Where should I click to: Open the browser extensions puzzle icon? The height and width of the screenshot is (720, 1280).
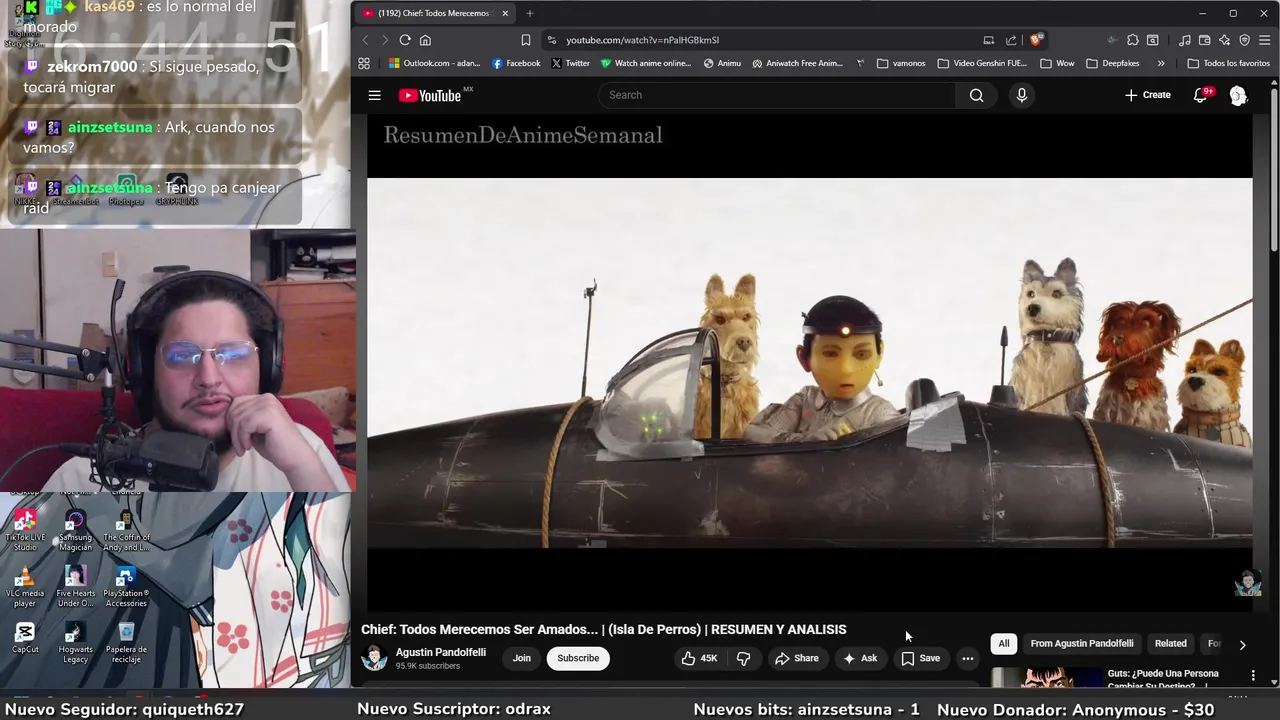coord(1132,40)
